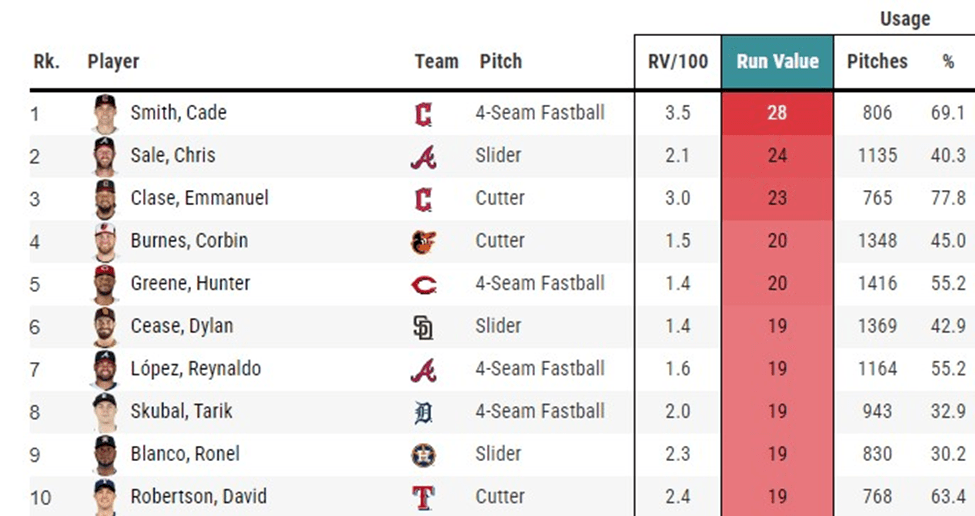Open Emmanuel Clase's player link
Viewport: 975px width, 516px height.
click(x=199, y=199)
